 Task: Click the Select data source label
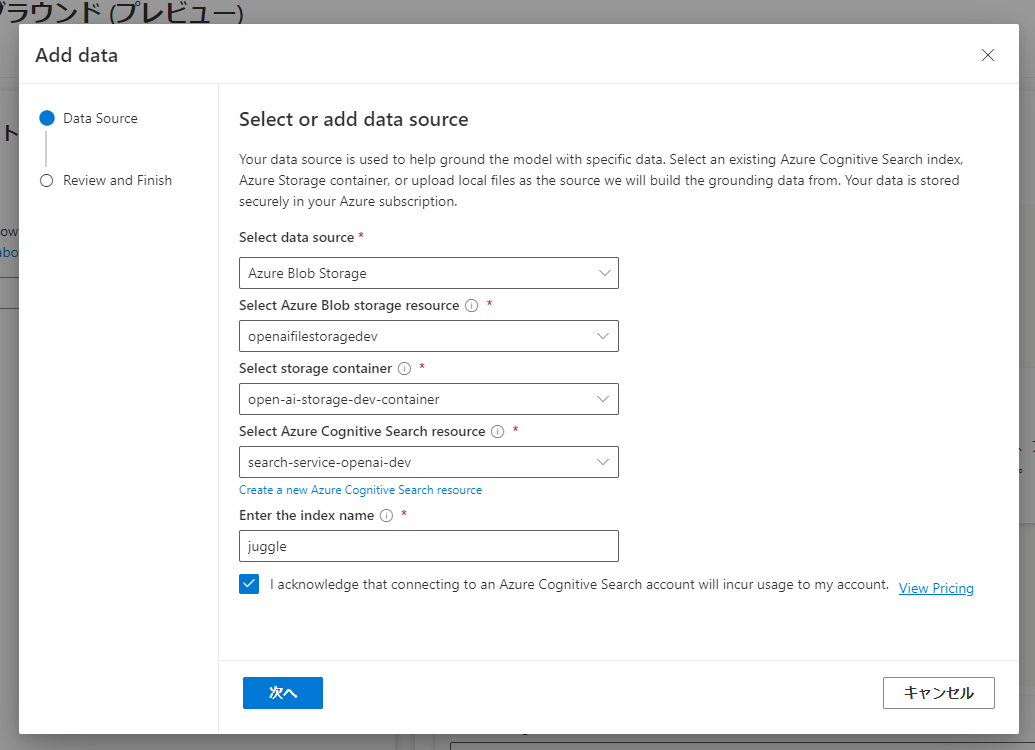pos(296,238)
